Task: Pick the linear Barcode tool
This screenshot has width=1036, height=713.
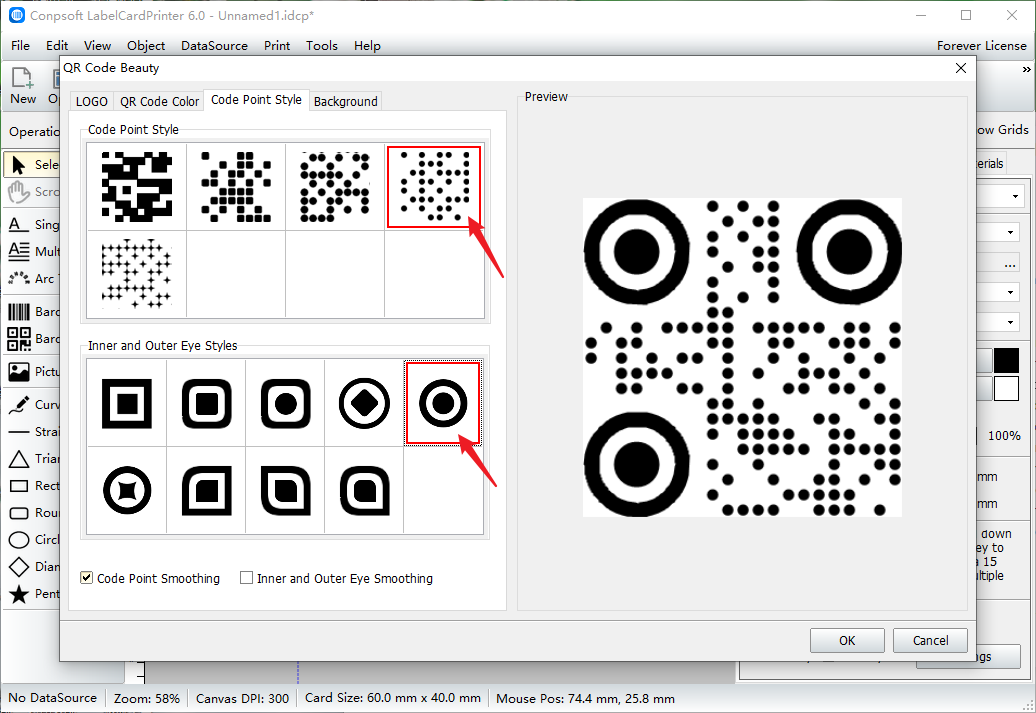Action: 32,311
